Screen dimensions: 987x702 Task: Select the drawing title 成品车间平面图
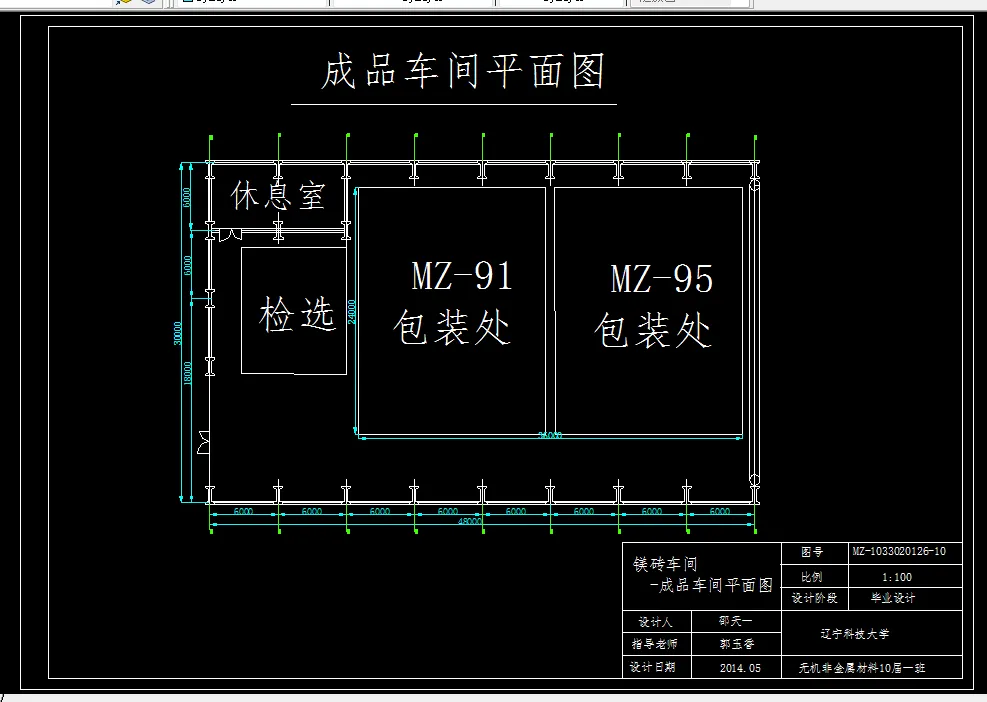[463, 71]
